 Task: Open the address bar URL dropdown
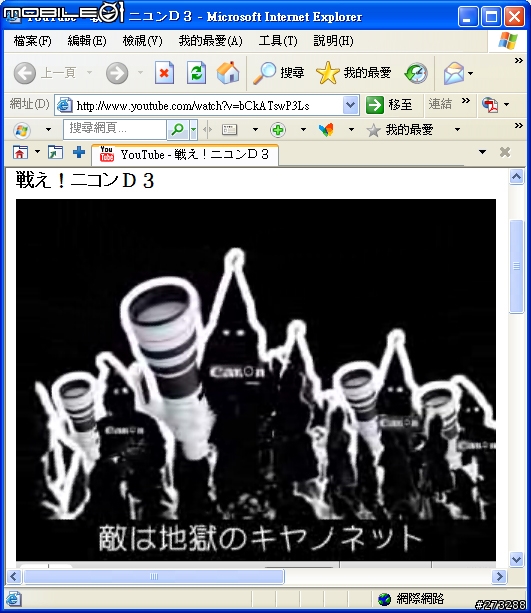coord(351,105)
